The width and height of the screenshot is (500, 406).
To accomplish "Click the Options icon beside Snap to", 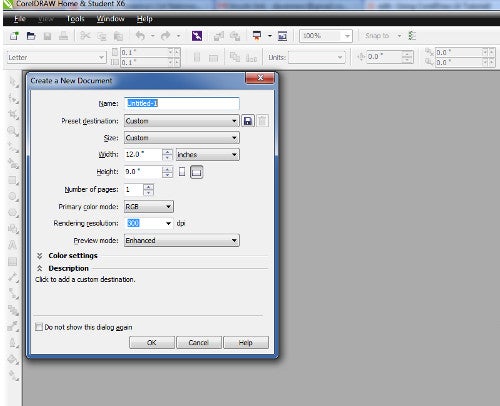I will (412, 36).
